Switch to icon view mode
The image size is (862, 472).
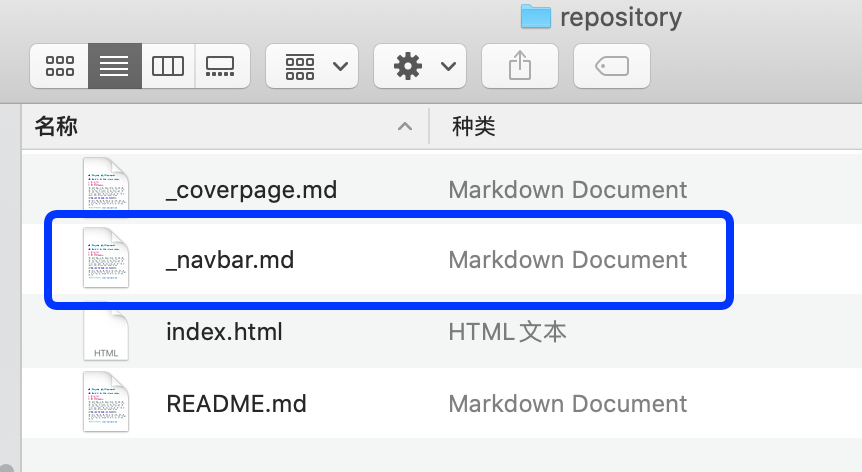coord(59,66)
